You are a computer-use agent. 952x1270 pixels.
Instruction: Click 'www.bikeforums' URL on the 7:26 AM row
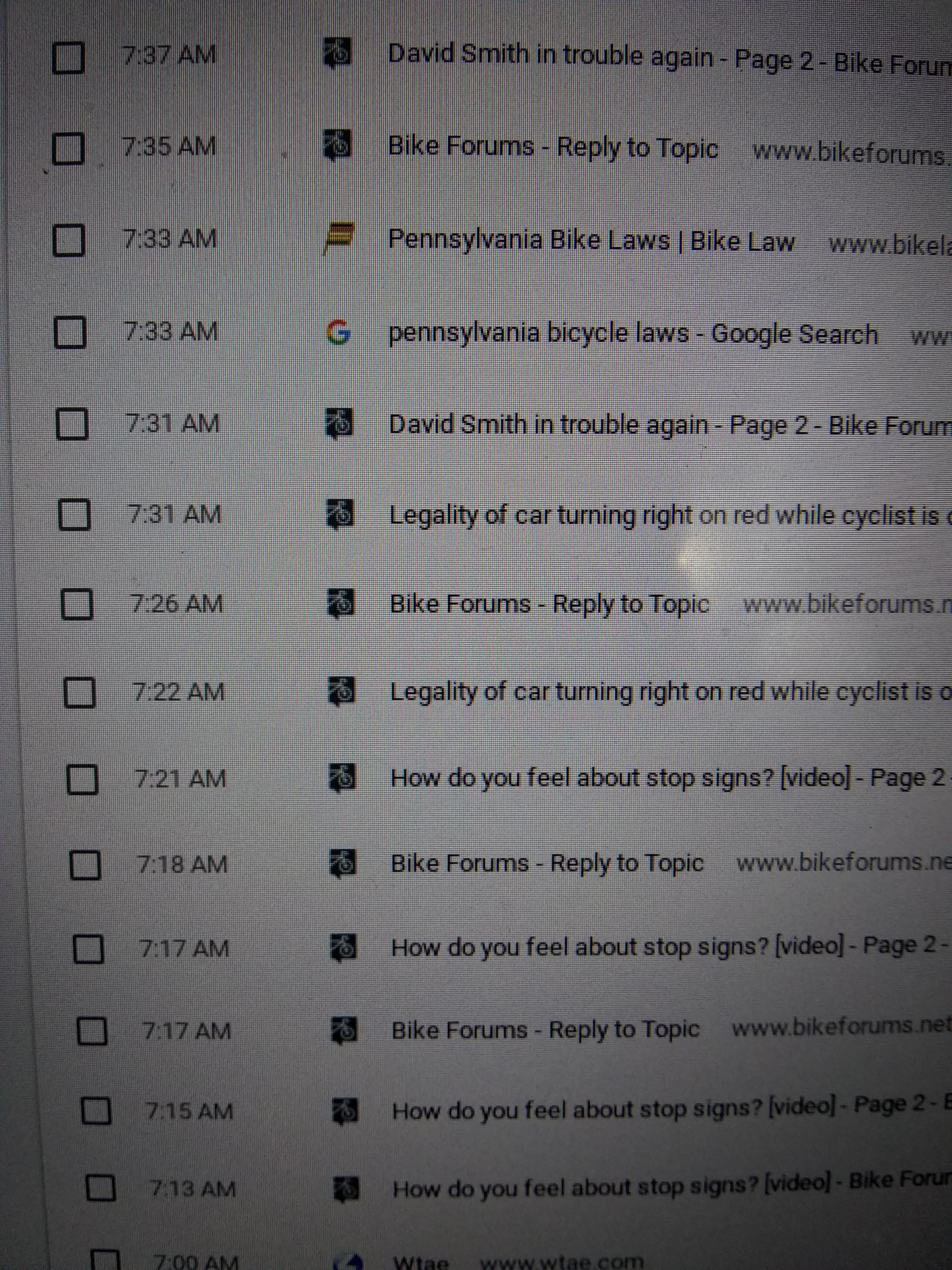point(847,605)
